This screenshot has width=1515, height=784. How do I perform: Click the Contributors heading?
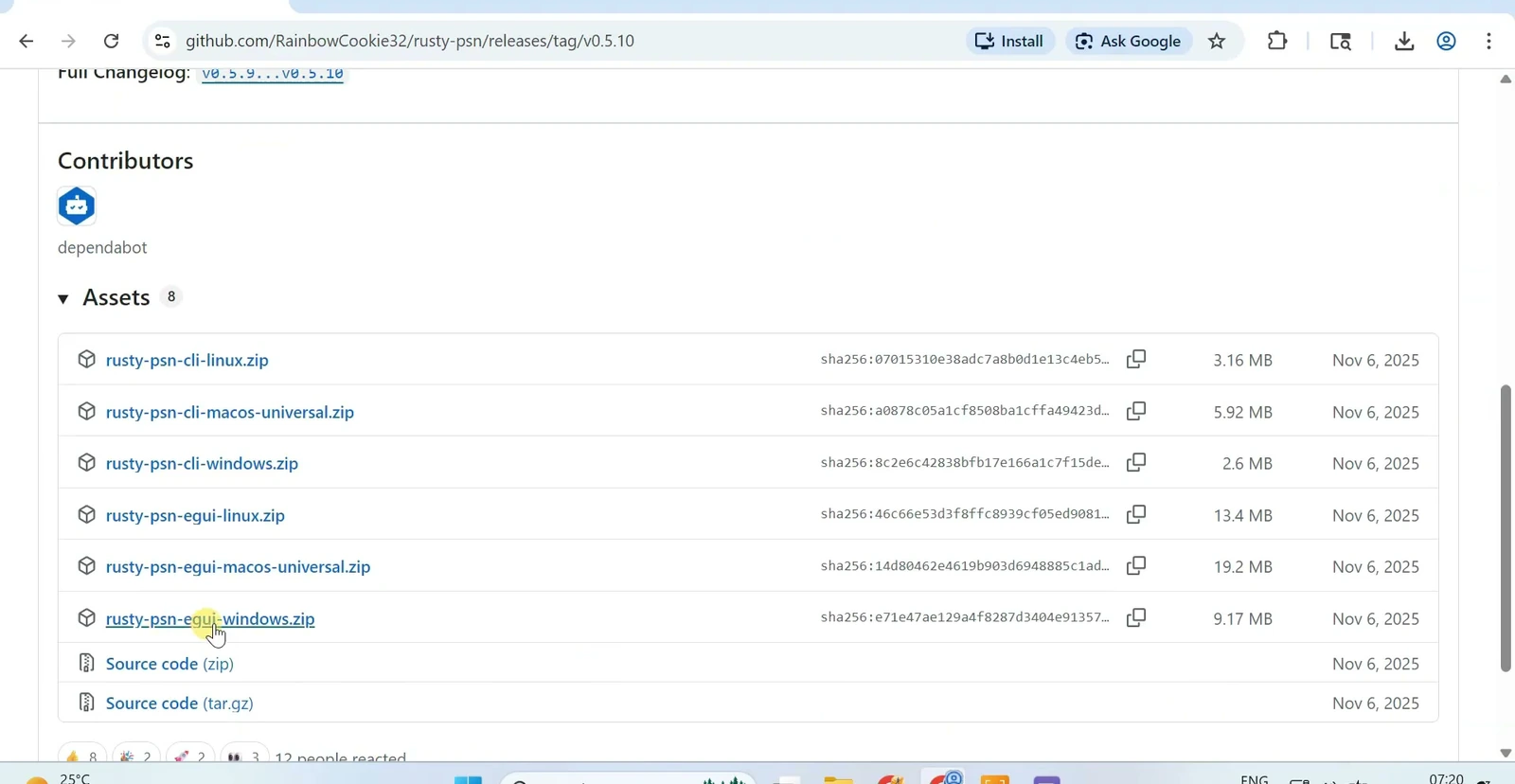pyautogui.click(x=126, y=161)
